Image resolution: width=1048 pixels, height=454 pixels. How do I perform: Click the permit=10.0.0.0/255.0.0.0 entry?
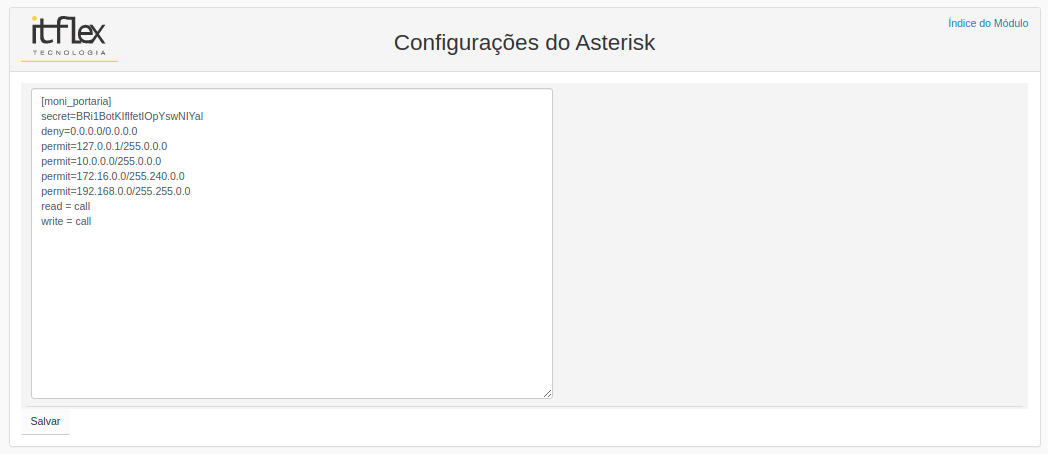pyautogui.click(x=101, y=161)
